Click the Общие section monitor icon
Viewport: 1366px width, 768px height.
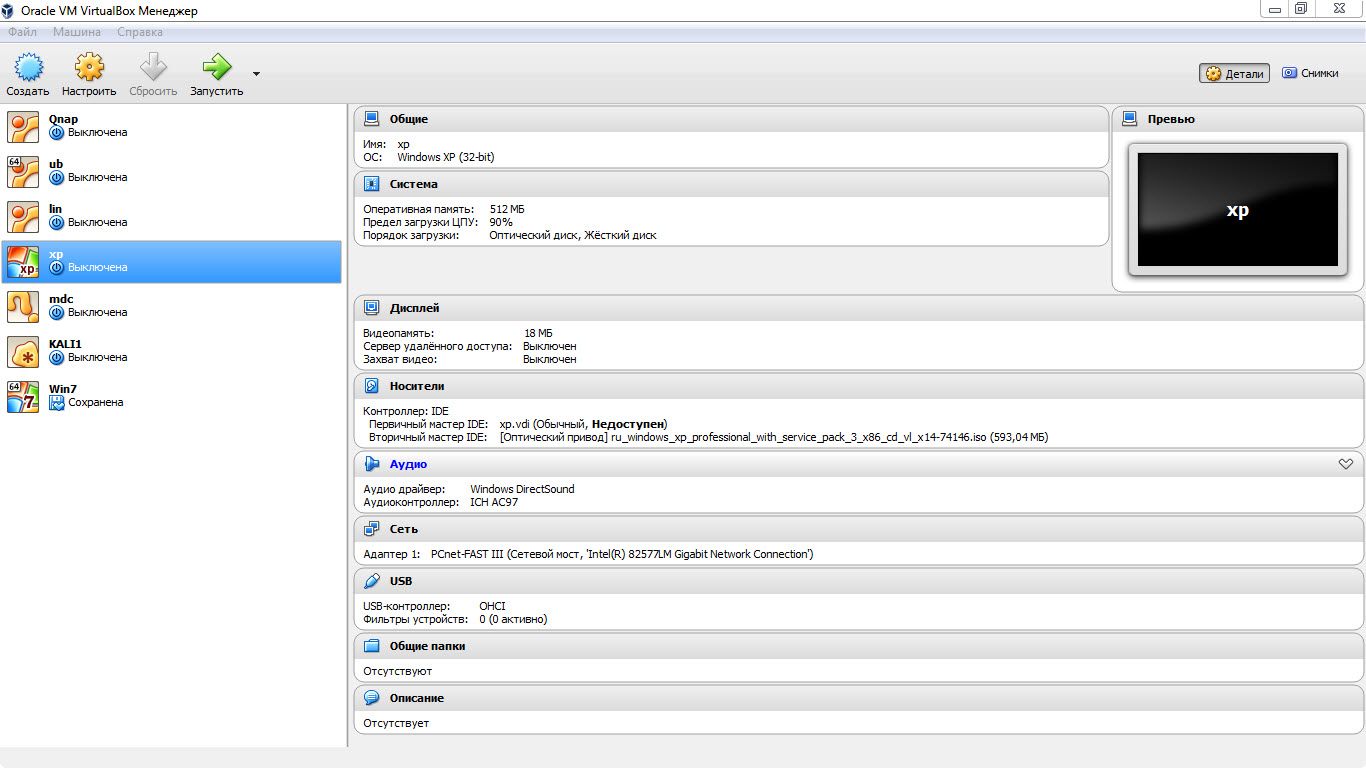pyautogui.click(x=372, y=119)
